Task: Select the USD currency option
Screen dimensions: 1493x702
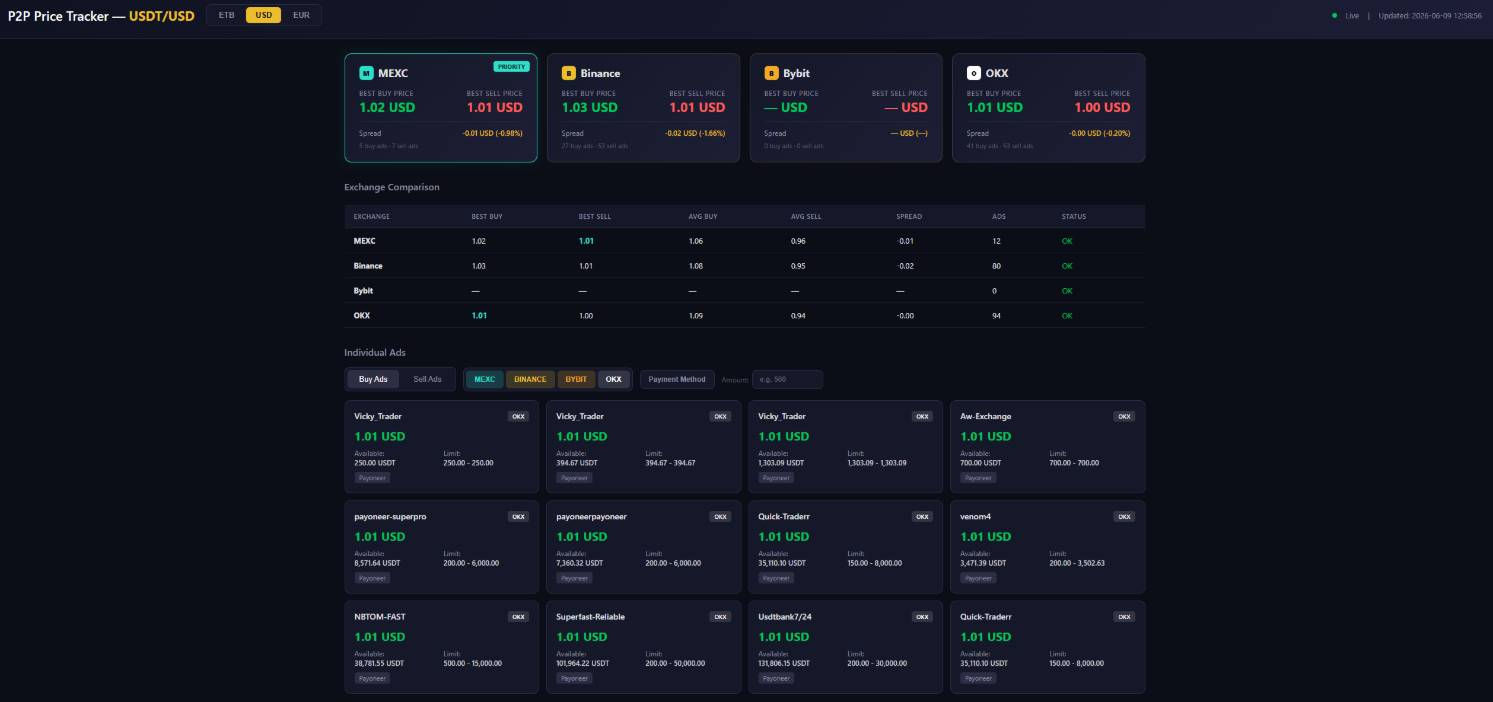Action: pyautogui.click(x=263, y=16)
